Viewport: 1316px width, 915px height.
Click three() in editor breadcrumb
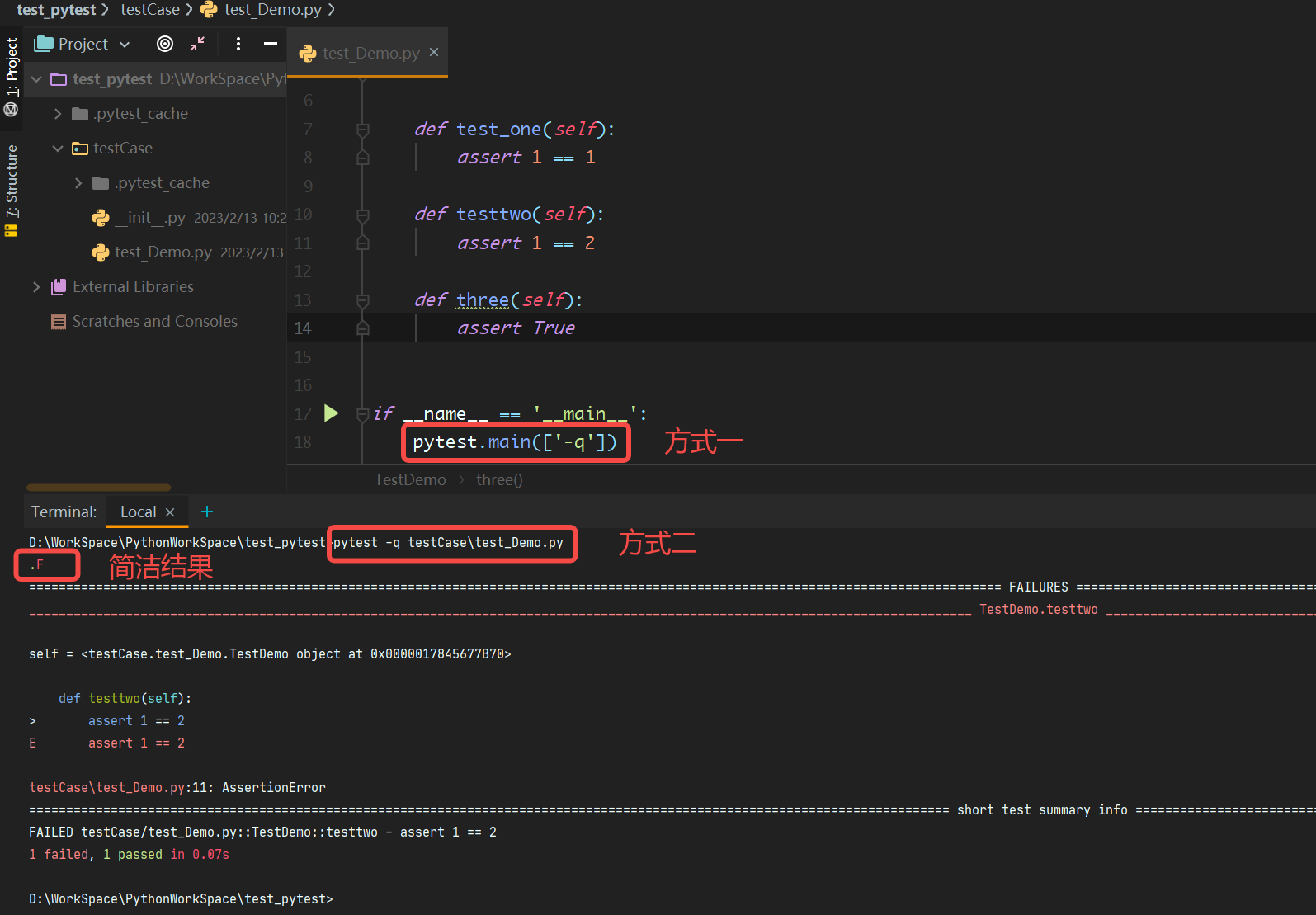(499, 480)
